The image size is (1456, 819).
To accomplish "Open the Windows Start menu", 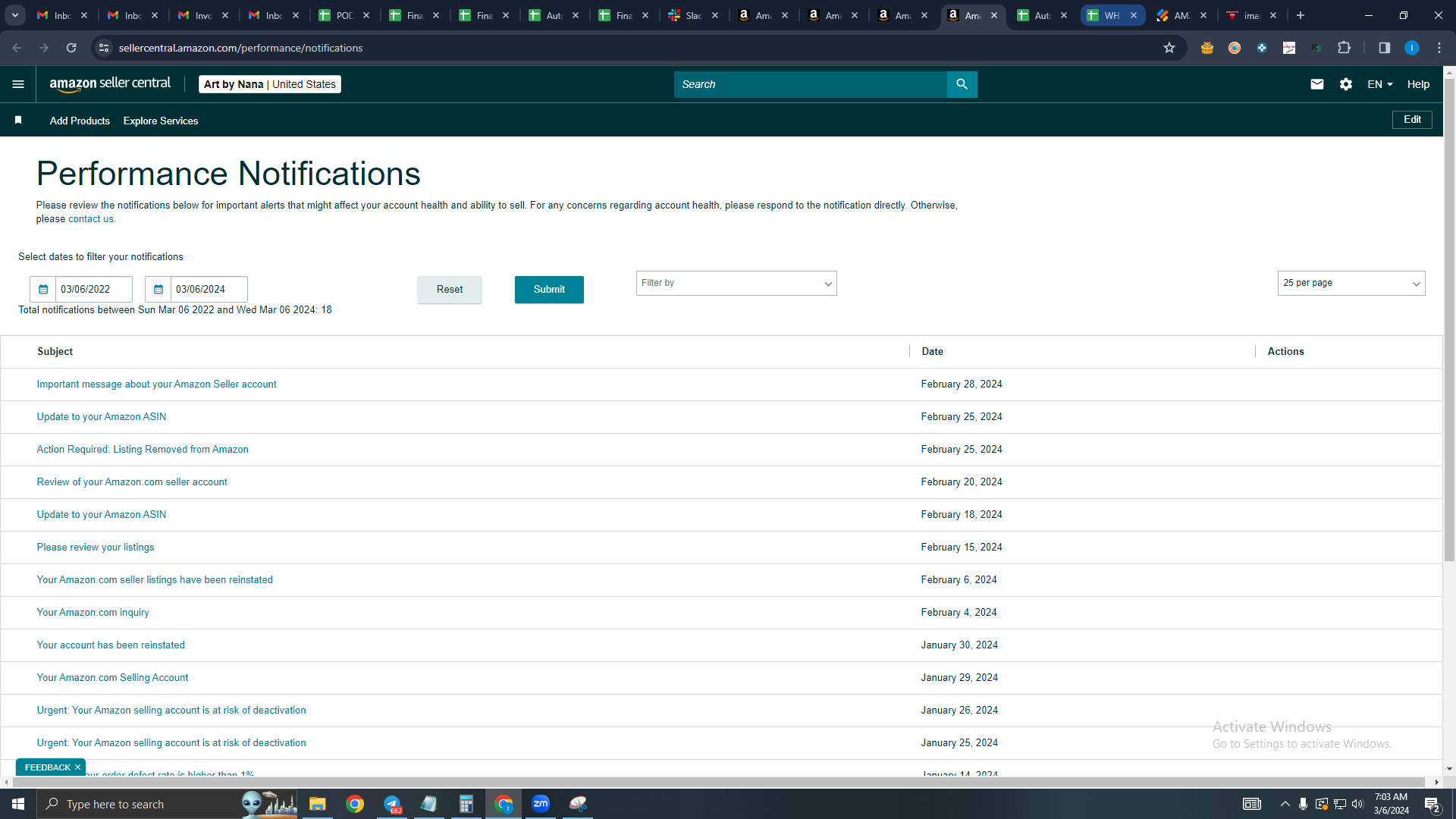I will click(18, 804).
